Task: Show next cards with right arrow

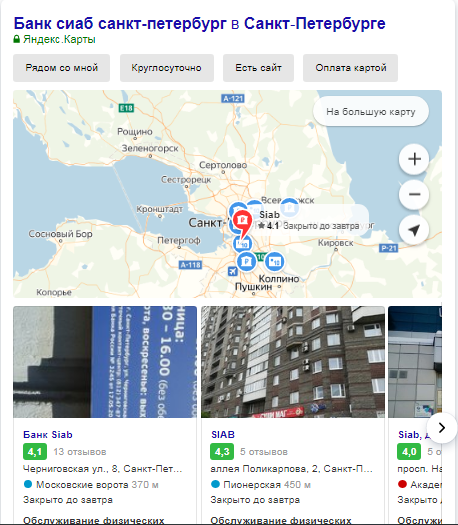Action: pos(442,428)
